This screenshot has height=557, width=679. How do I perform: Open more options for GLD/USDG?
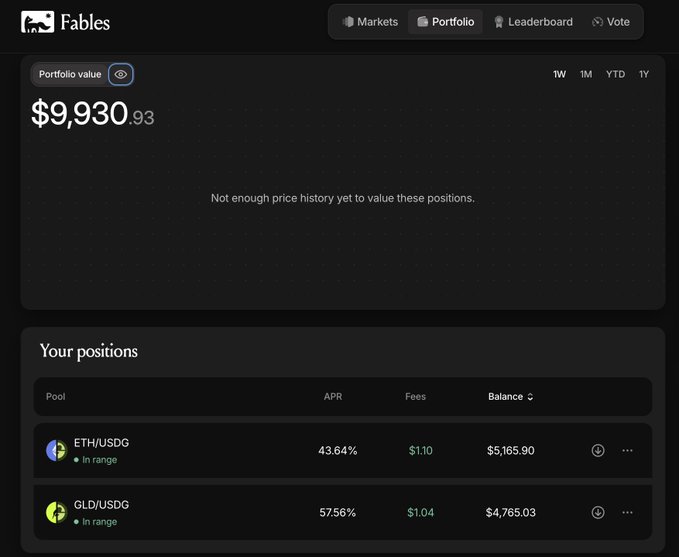(627, 513)
